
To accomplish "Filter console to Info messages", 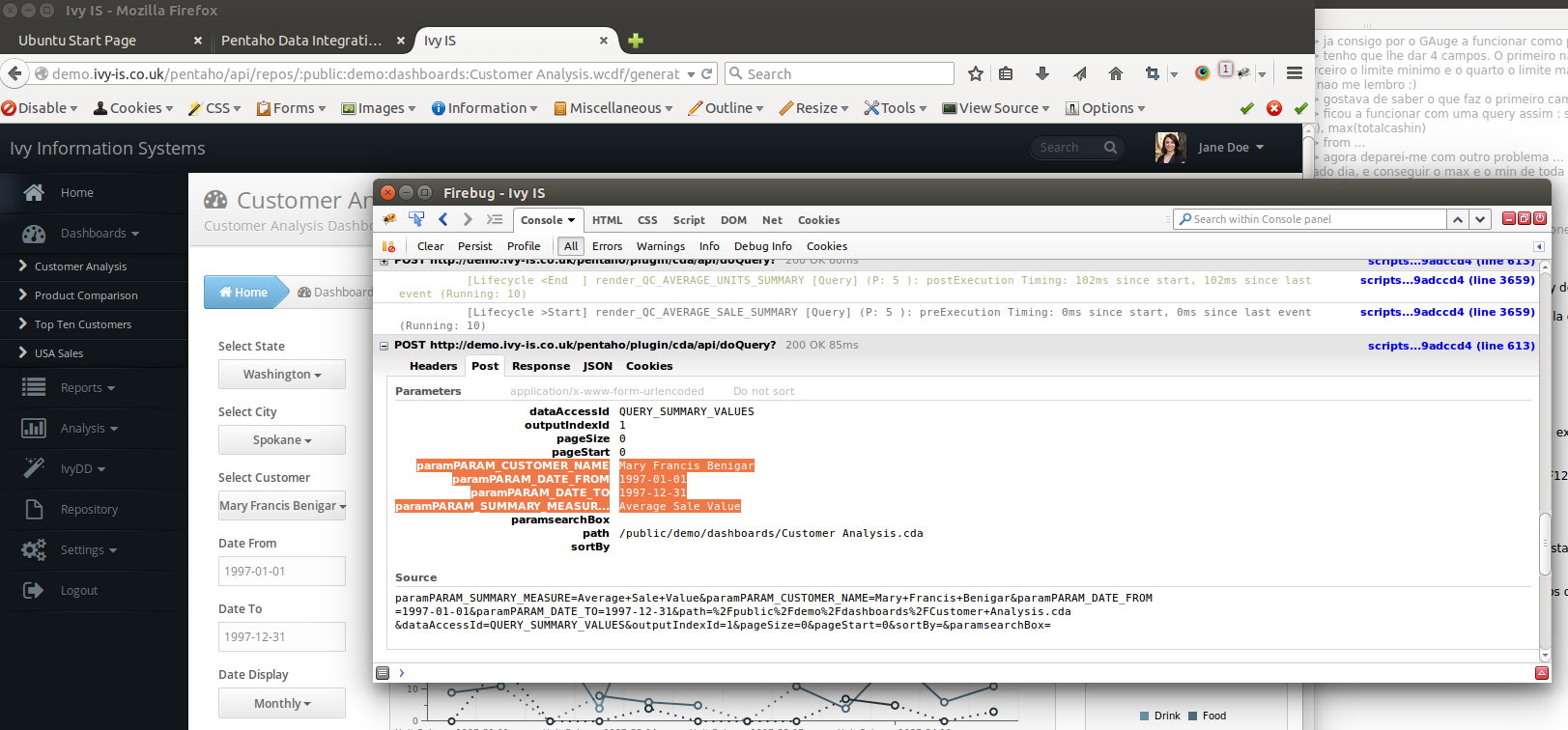I will click(x=709, y=246).
